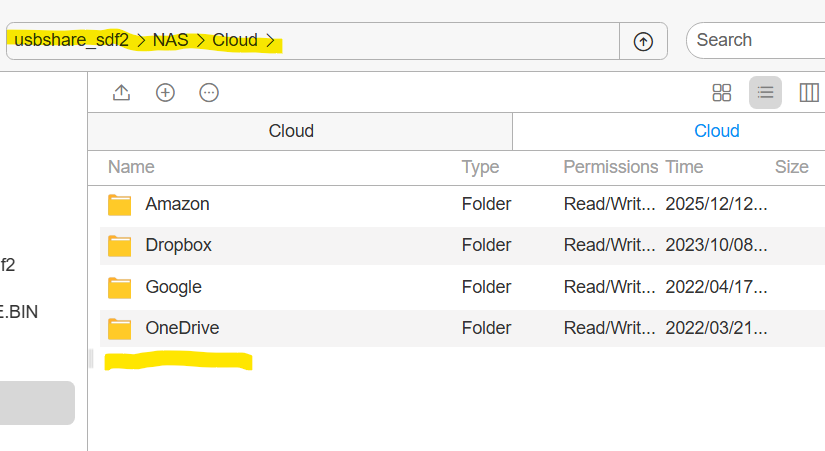
Task: Open the more options ellipsis icon
Action: click(x=209, y=93)
